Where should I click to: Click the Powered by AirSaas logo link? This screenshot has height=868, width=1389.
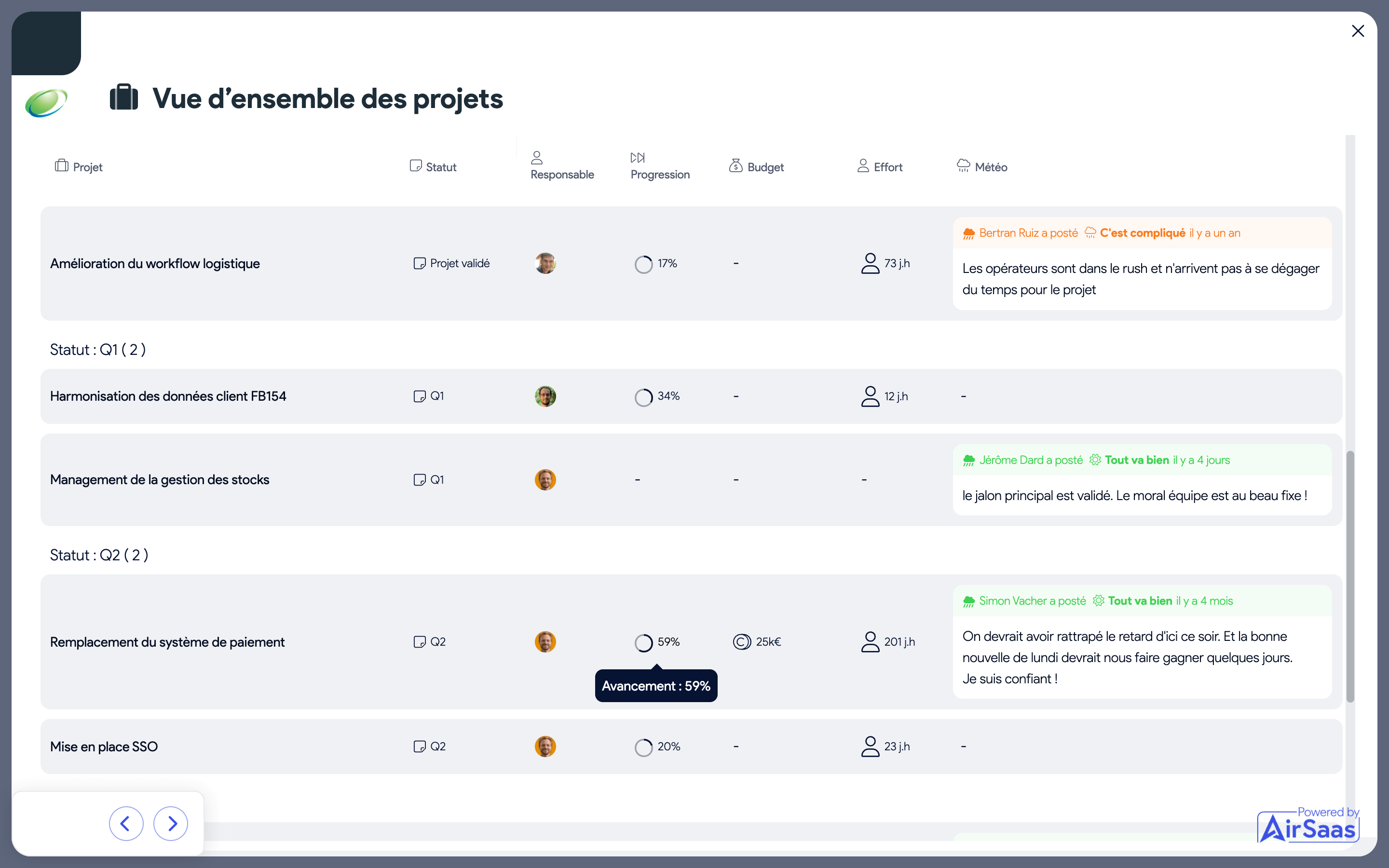[x=1308, y=825]
